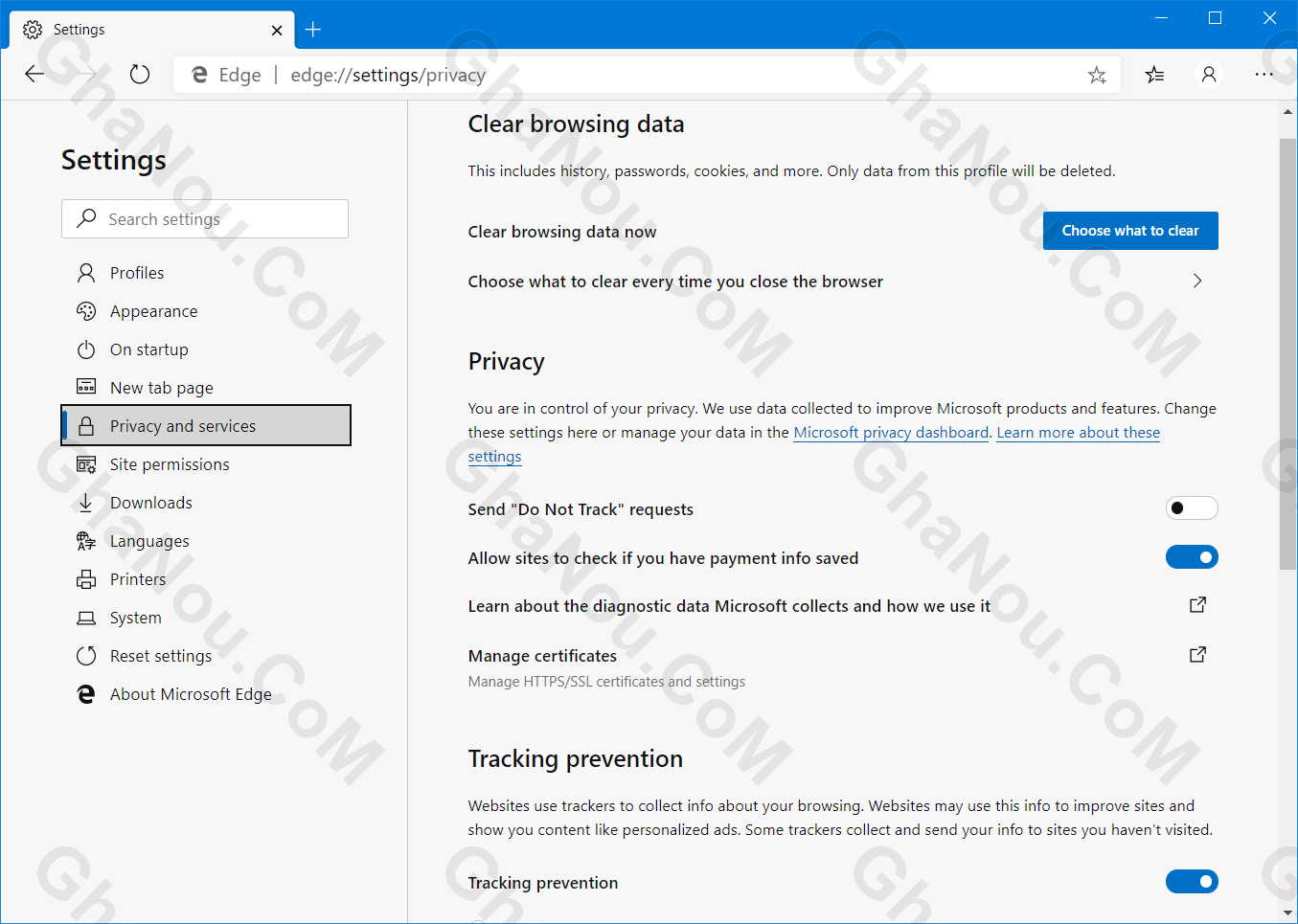Click diagnostic data Microsoft collects text
The width and height of the screenshot is (1298, 924).
pyautogui.click(x=729, y=606)
